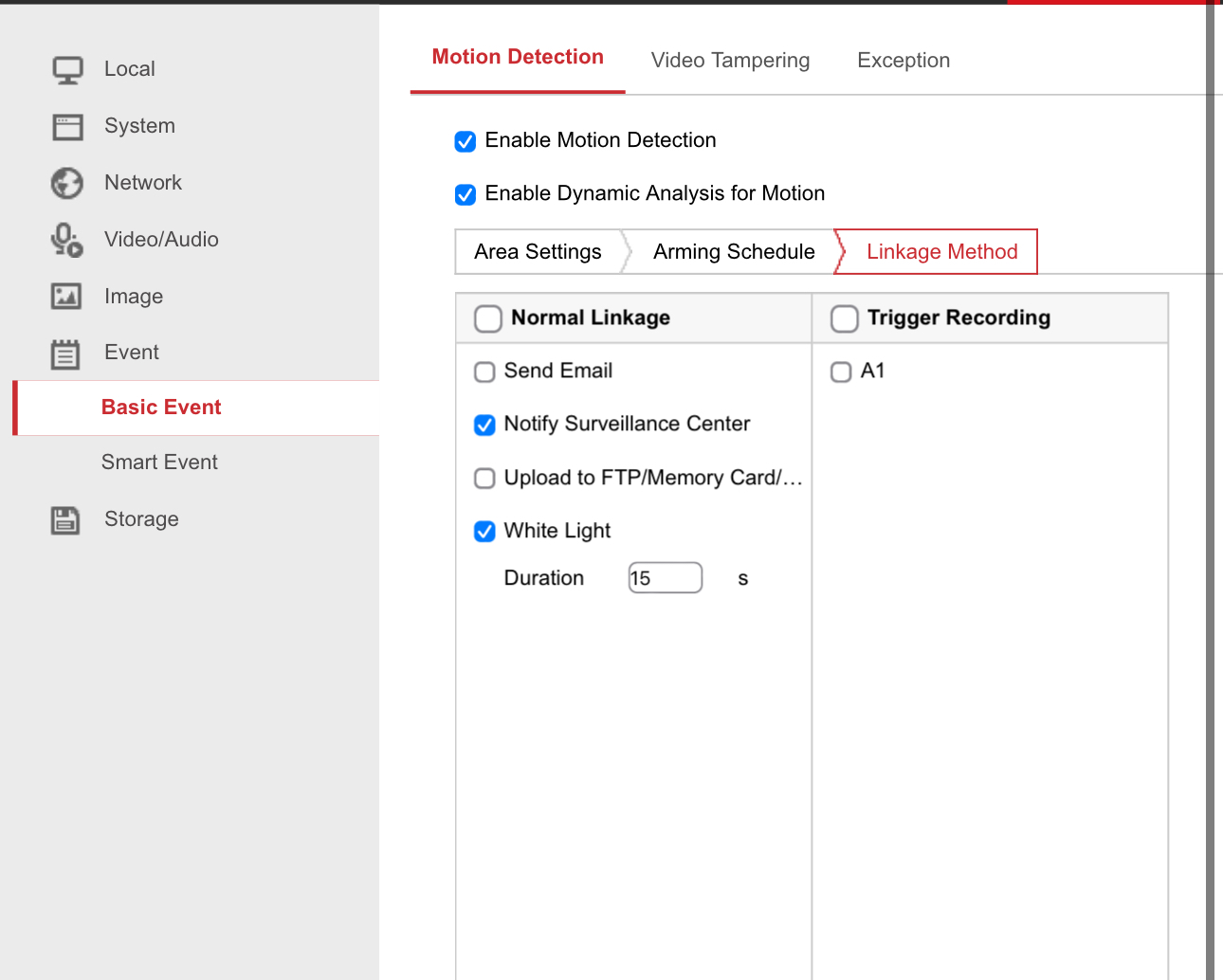Screen dimensions: 1223x980
Task: Click the Image picture icon
Action: (x=66, y=297)
